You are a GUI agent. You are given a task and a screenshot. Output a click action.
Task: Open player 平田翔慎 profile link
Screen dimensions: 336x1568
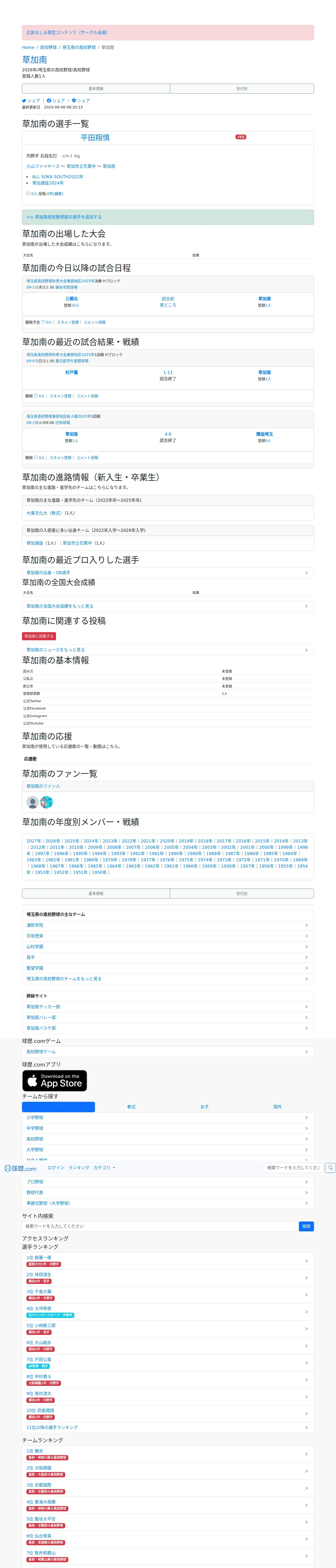[x=95, y=137]
